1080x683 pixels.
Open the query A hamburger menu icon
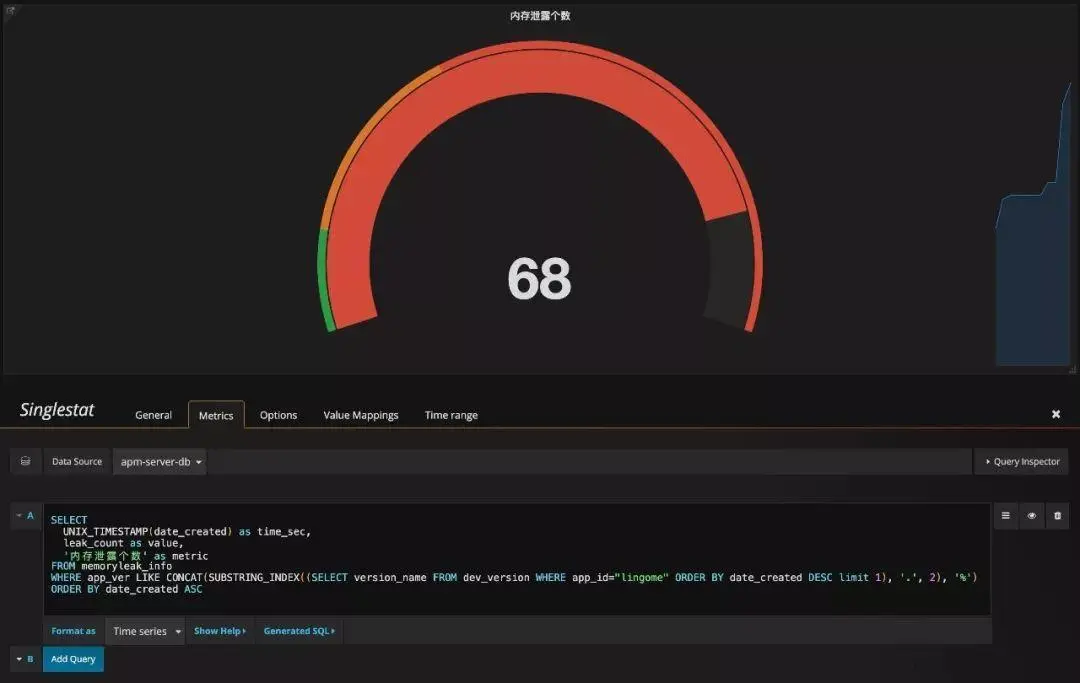tap(1006, 516)
